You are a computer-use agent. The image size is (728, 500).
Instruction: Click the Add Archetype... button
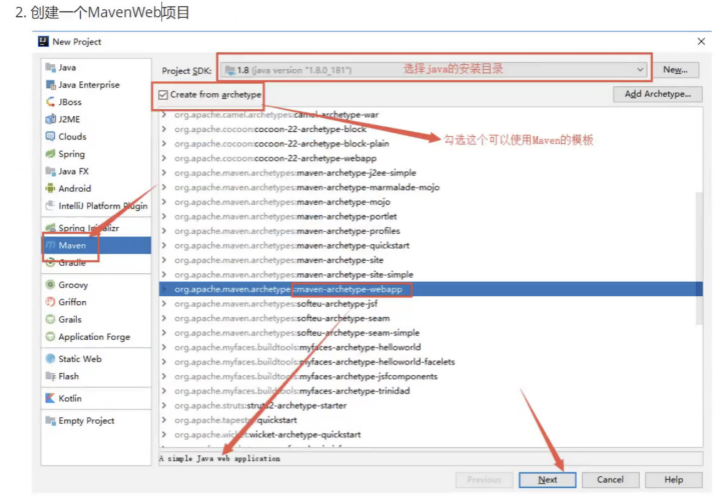pyautogui.click(x=657, y=94)
